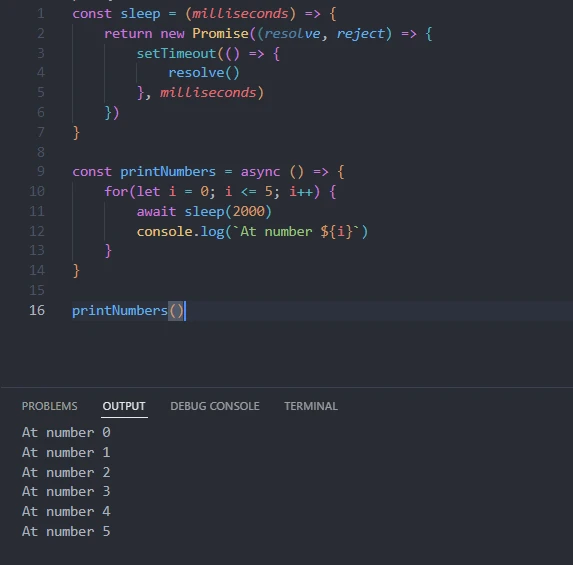Screen dimensions: 573x565
Task: Click setTimeout on line 3
Action: (177, 54)
